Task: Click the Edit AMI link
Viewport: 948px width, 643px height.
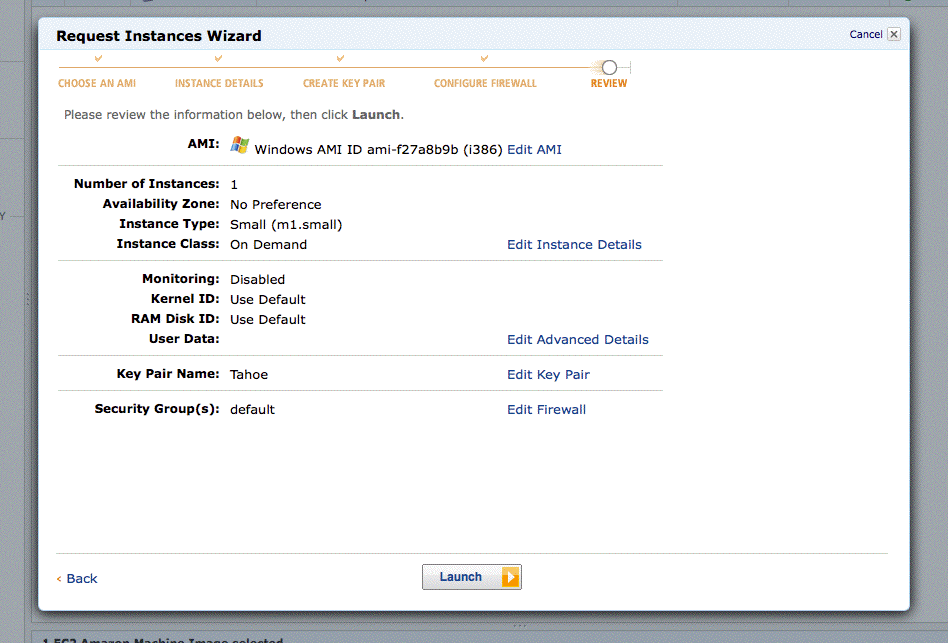Action: pyautogui.click(x=534, y=150)
